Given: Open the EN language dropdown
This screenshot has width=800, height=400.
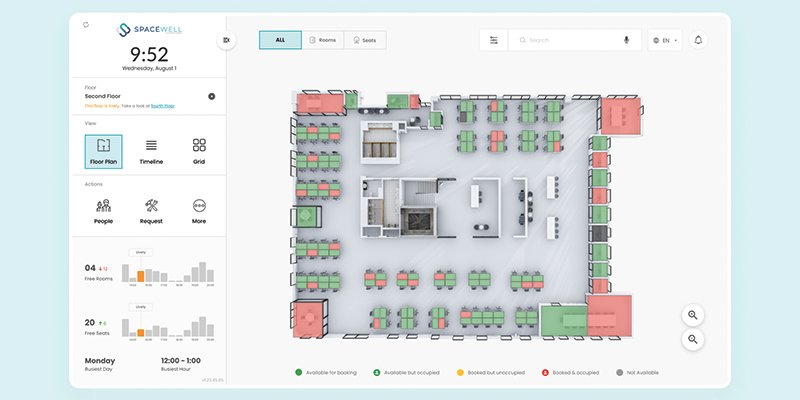Looking at the screenshot, I should tap(665, 40).
